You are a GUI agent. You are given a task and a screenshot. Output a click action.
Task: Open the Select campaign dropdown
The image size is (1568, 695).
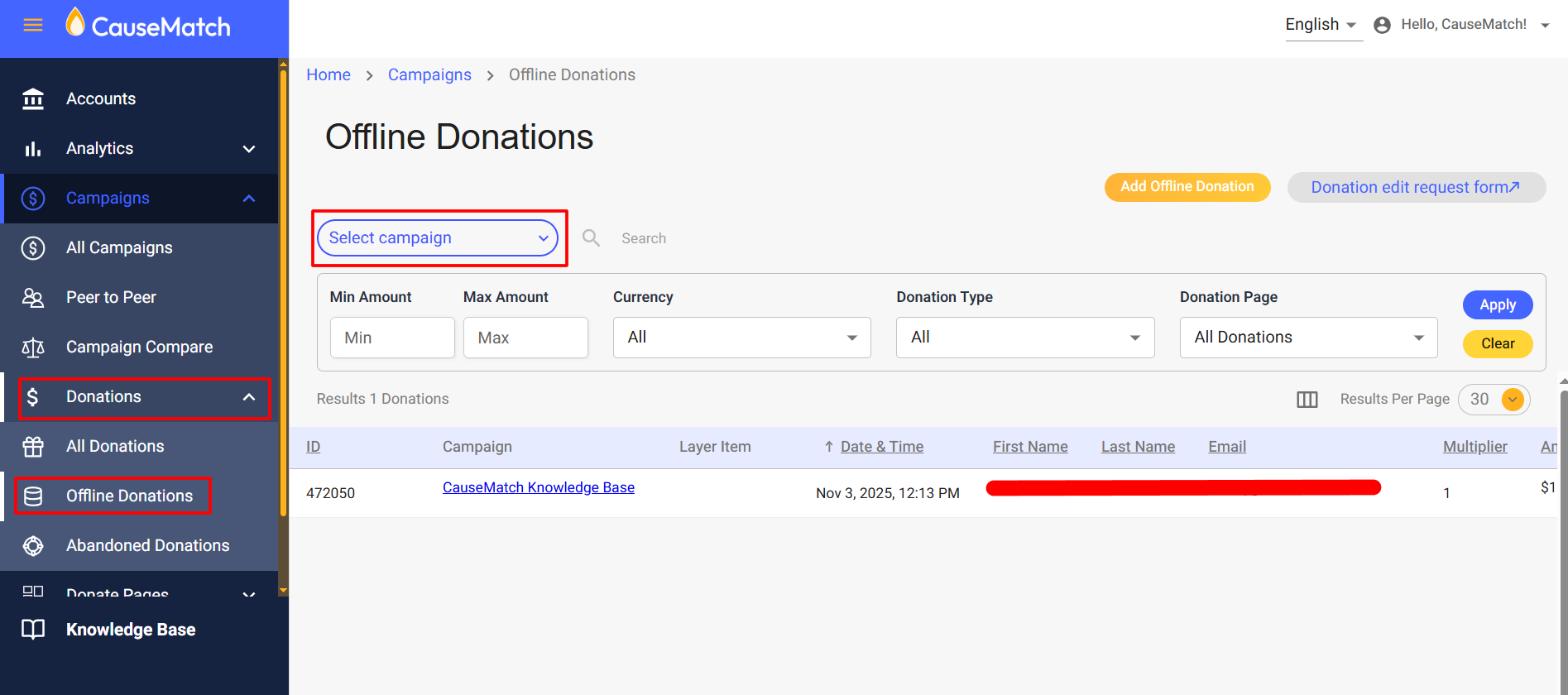point(438,238)
